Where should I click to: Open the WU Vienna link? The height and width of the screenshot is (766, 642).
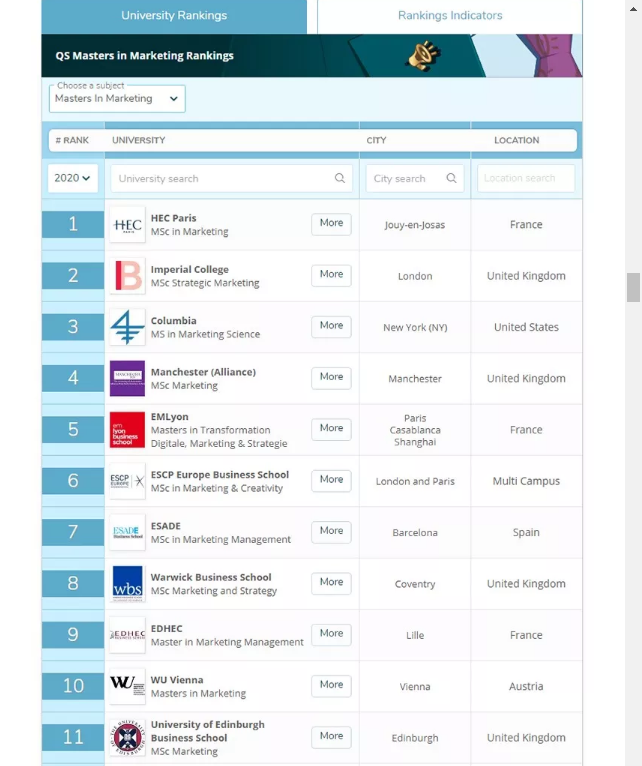177,680
